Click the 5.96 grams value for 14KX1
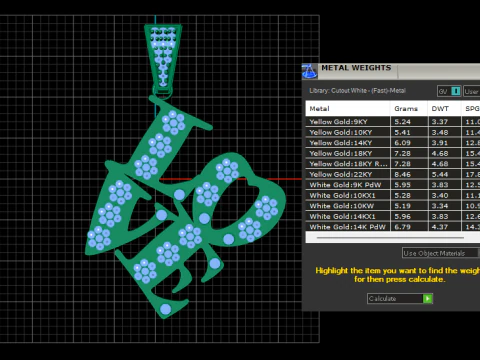The height and width of the screenshot is (360, 480). pos(402,217)
